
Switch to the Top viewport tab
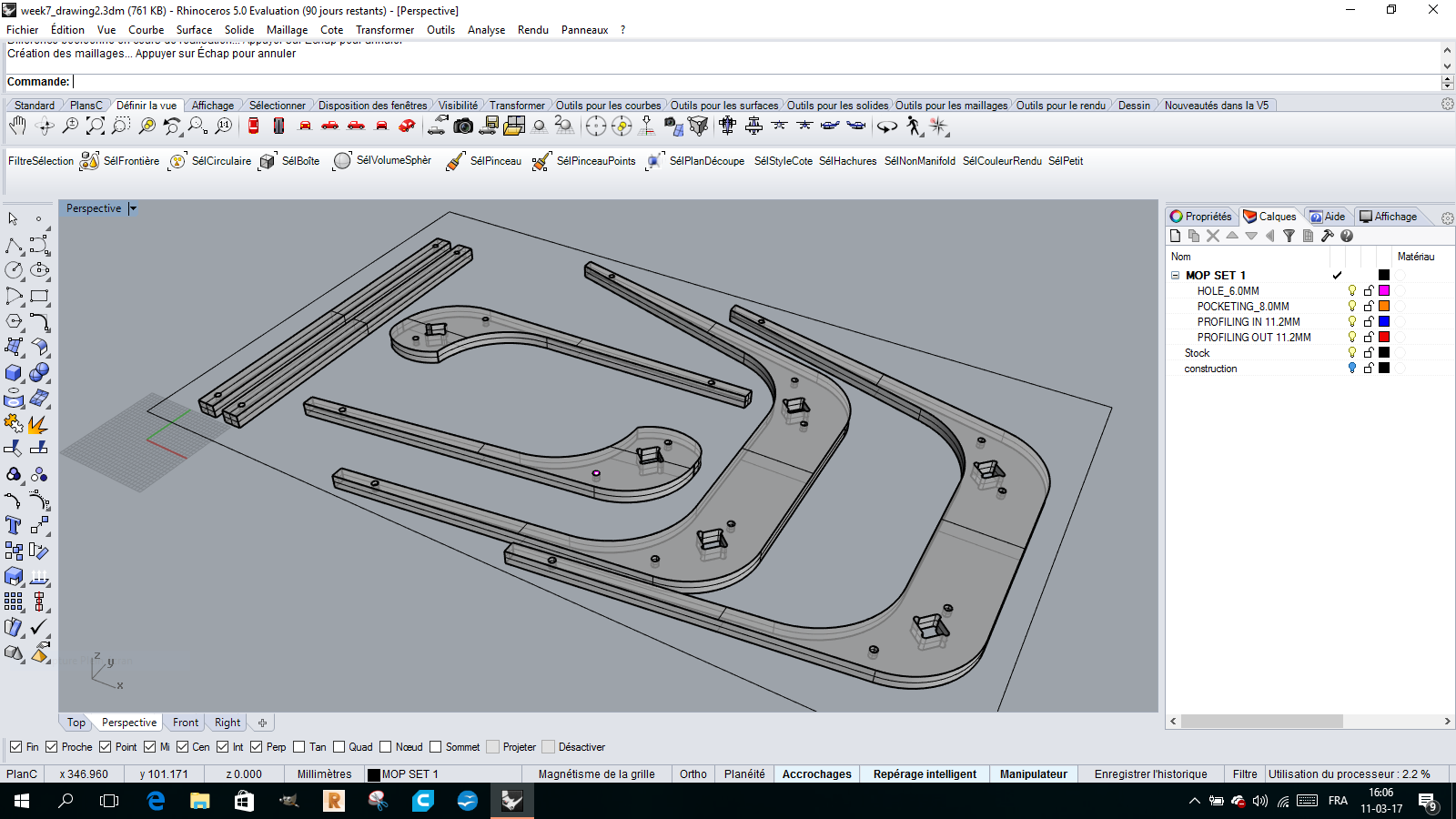[x=76, y=723]
